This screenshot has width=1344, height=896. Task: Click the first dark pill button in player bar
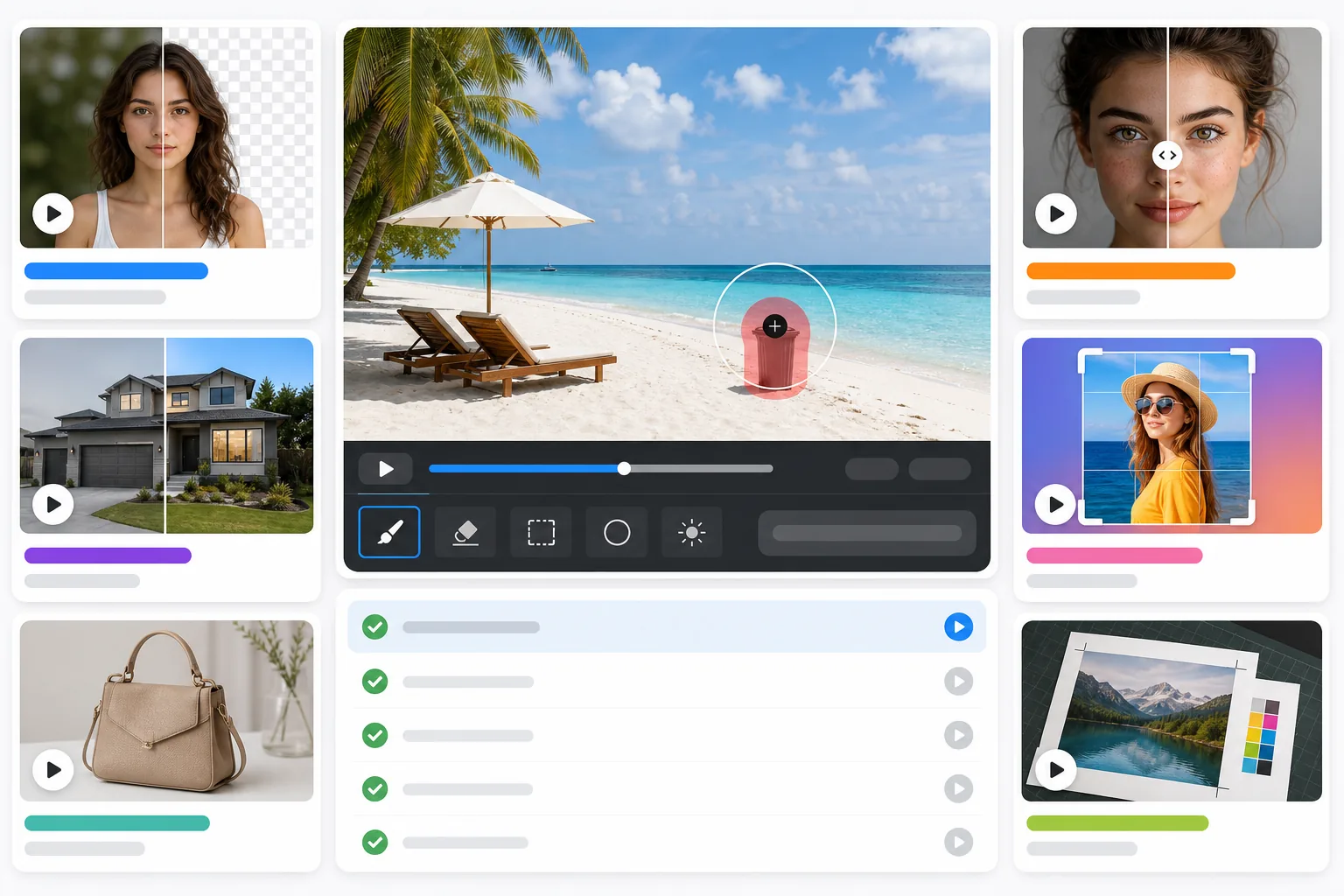point(871,469)
